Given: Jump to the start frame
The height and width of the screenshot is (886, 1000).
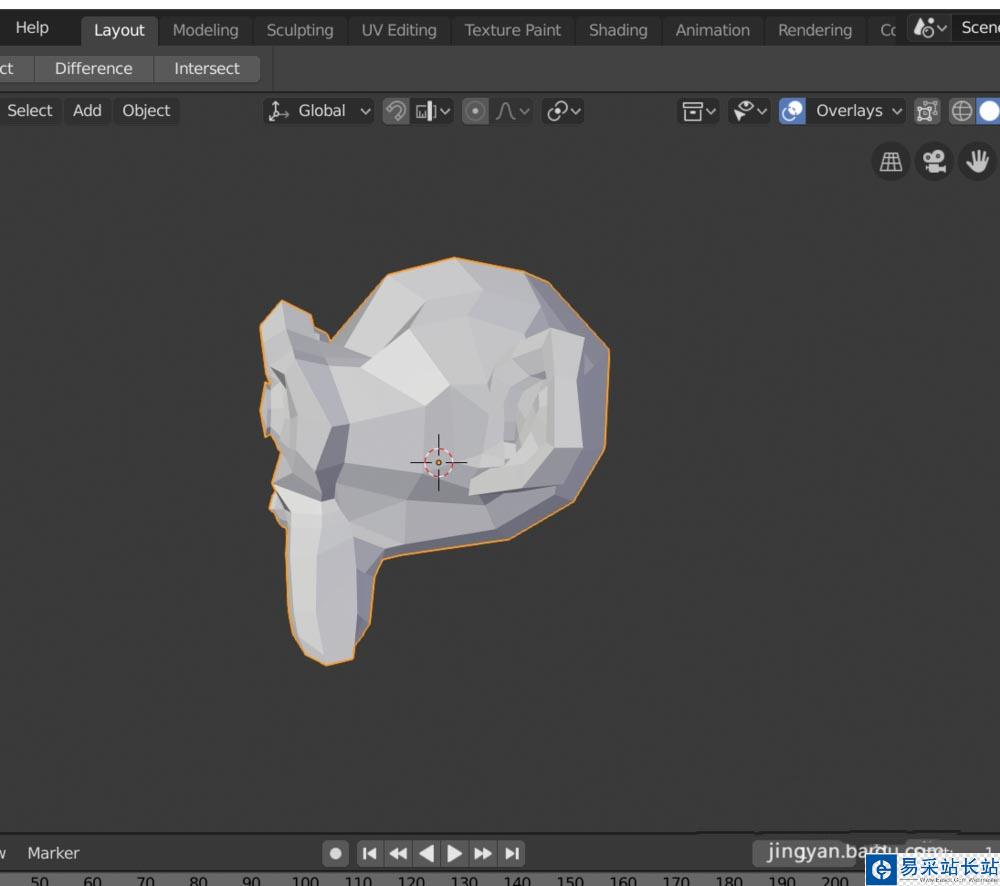Looking at the screenshot, I should click(370, 853).
